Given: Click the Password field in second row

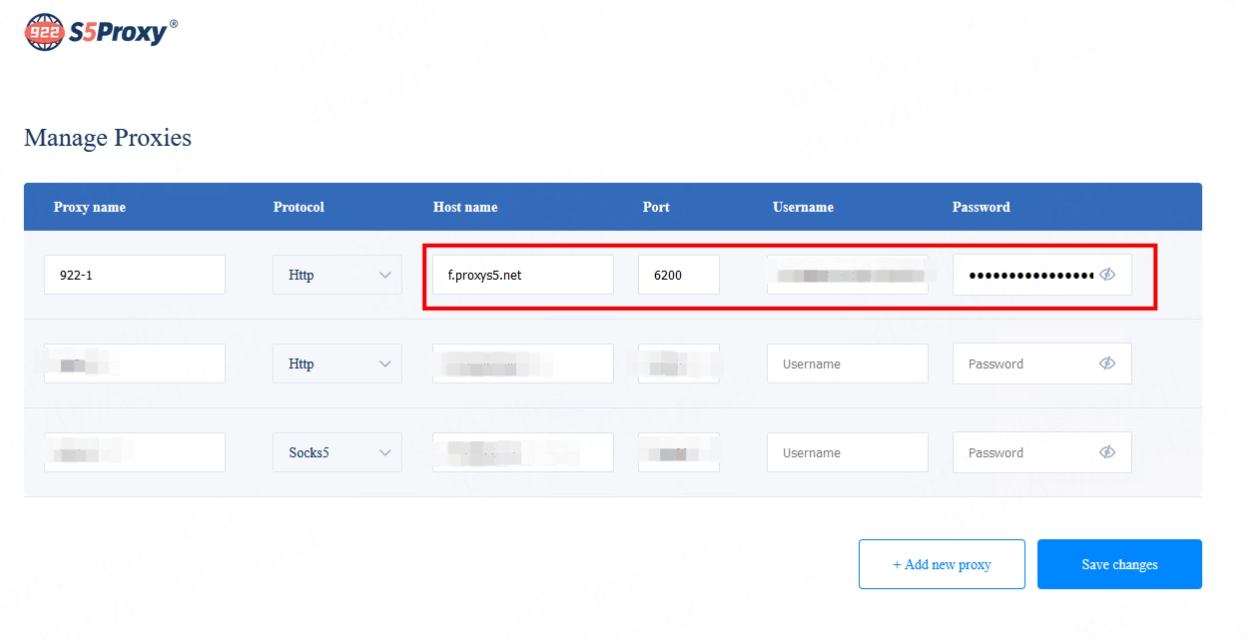Looking at the screenshot, I should click(x=1025, y=364).
